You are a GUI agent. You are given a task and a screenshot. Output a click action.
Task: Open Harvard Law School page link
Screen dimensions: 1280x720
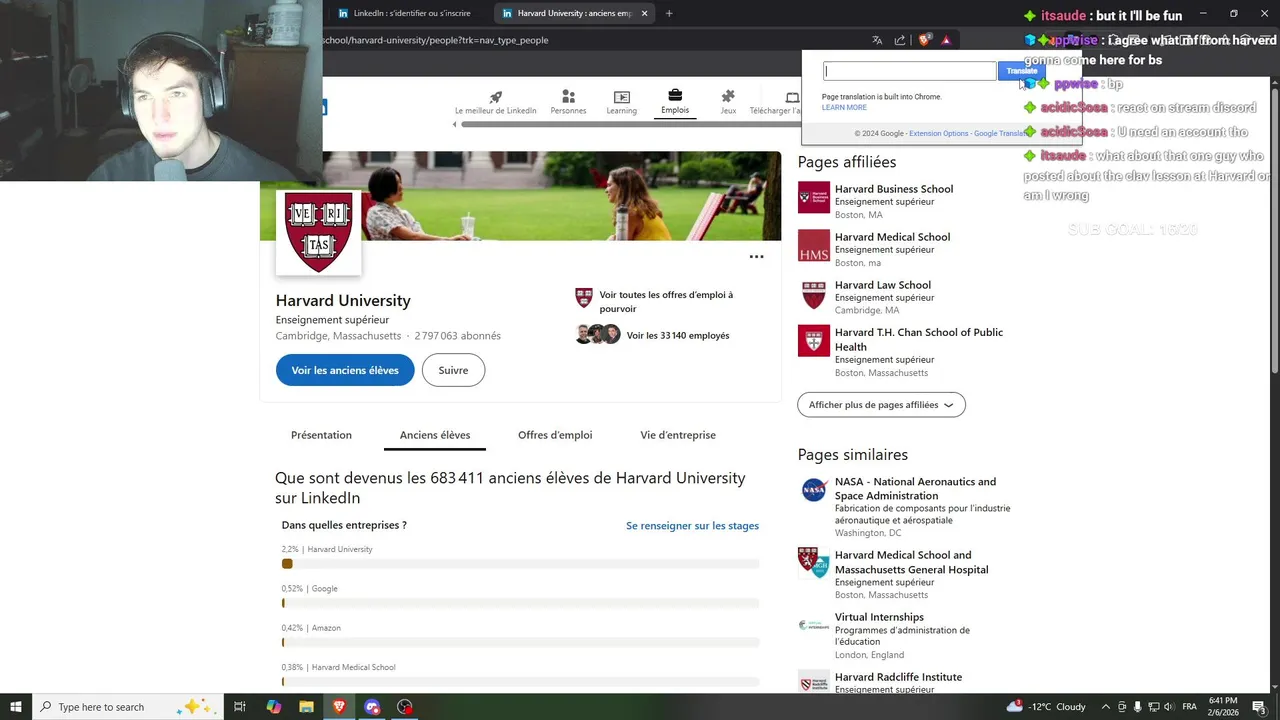point(883,285)
